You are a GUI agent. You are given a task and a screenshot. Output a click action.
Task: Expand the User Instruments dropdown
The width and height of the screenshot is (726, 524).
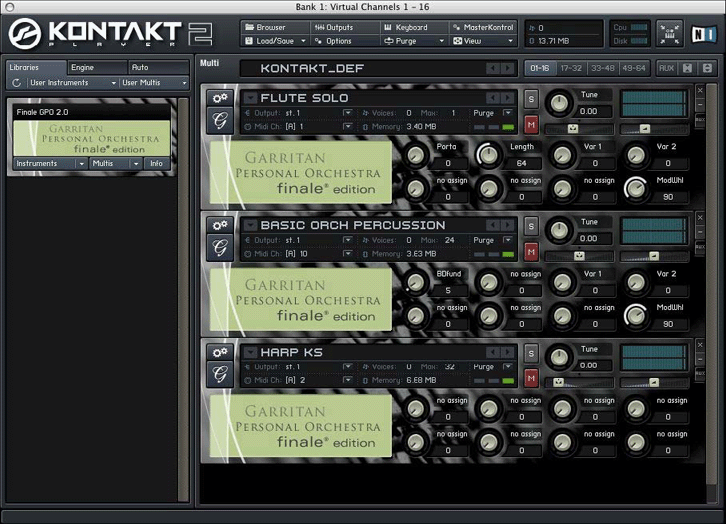[x=73, y=83]
